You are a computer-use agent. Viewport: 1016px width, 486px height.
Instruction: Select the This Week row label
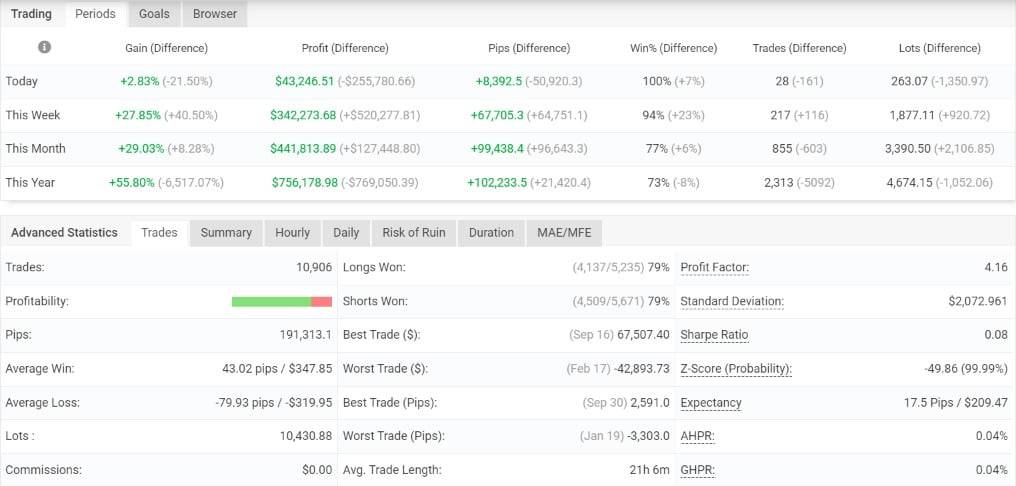pyautogui.click(x=33, y=115)
